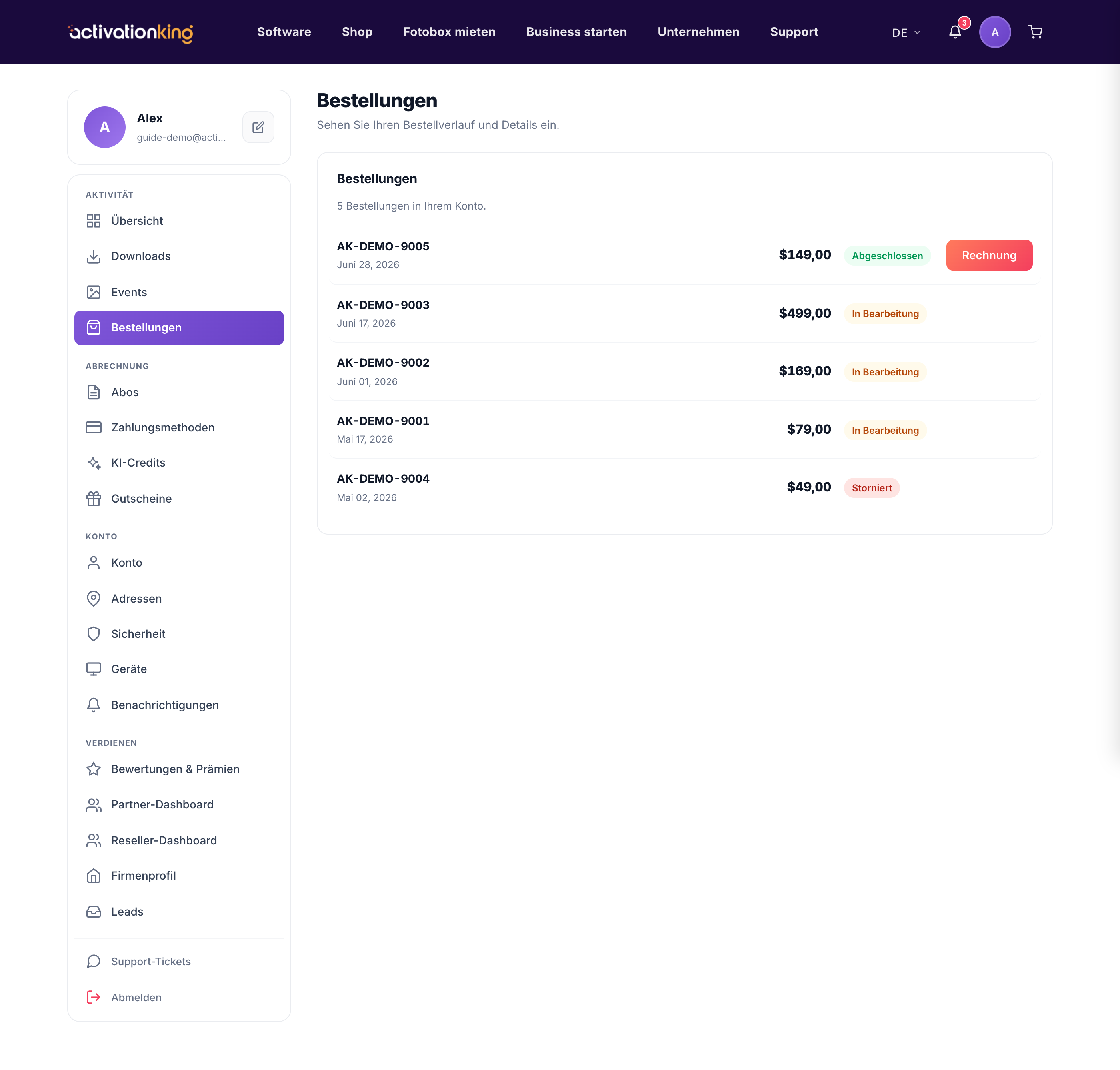The height and width of the screenshot is (1070, 1120).
Task: Click the Abgeschlossen status badge
Action: tap(887, 256)
